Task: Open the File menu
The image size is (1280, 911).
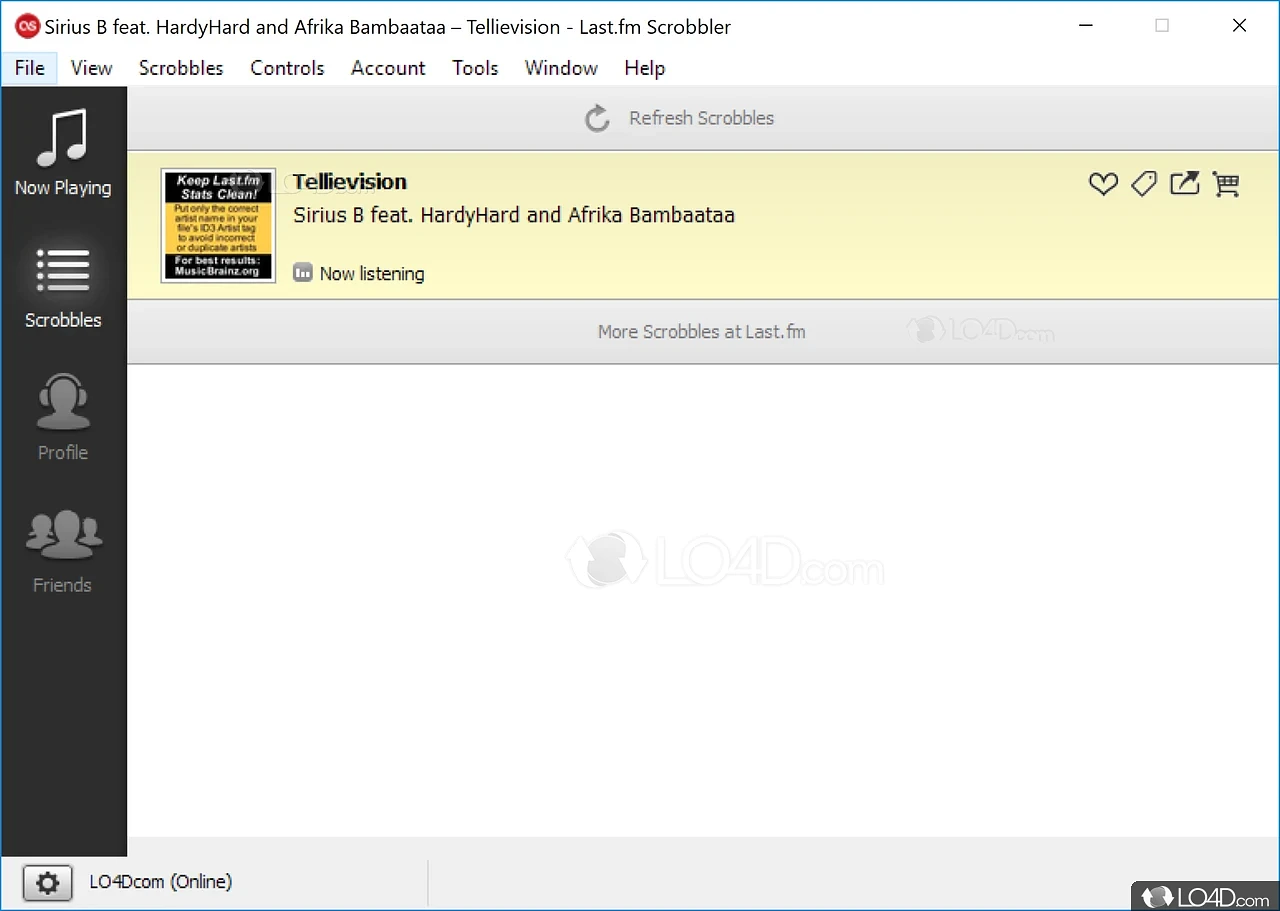Action: pyautogui.click(x=30, y=68)
